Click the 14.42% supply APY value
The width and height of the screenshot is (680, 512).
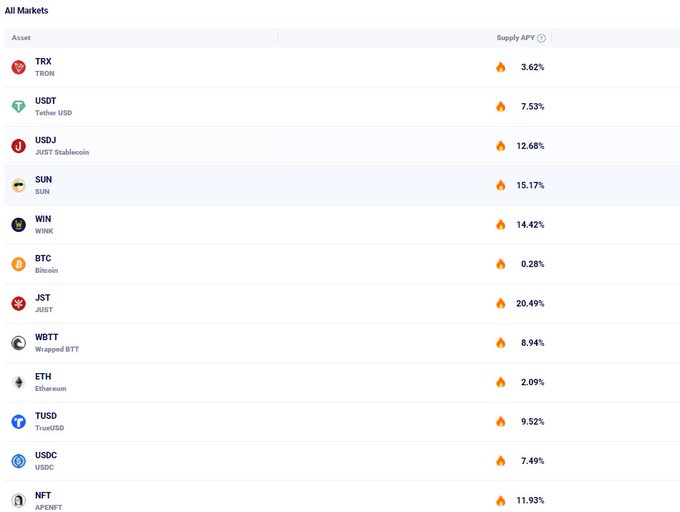pyautogui.click(x=530, y=225)
